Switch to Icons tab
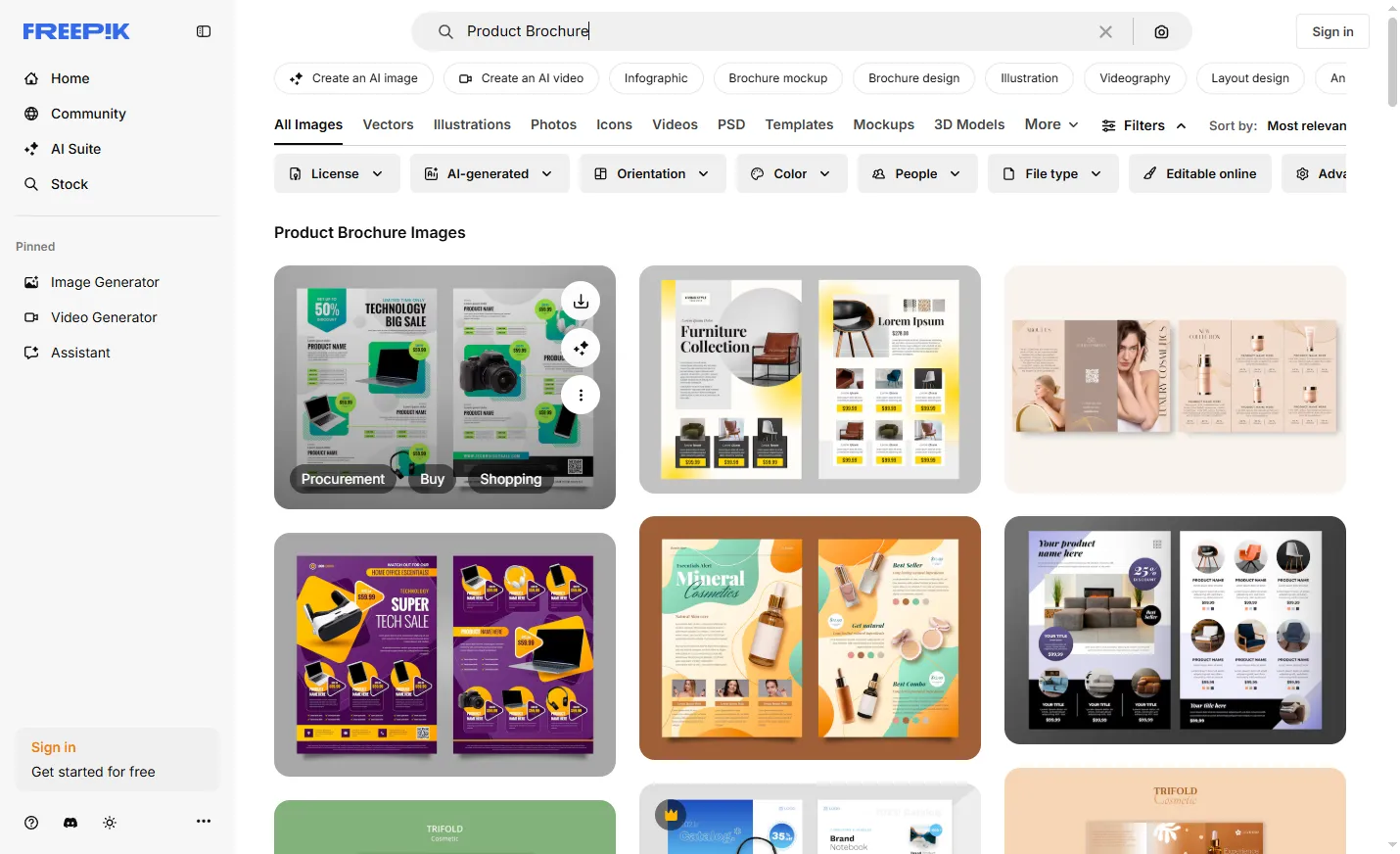 pyautogui.click(x=614, y=125)
